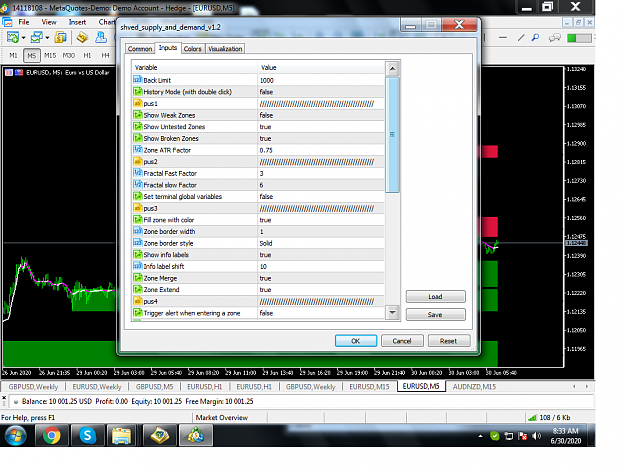Select the trendline drawing tool

521,37
